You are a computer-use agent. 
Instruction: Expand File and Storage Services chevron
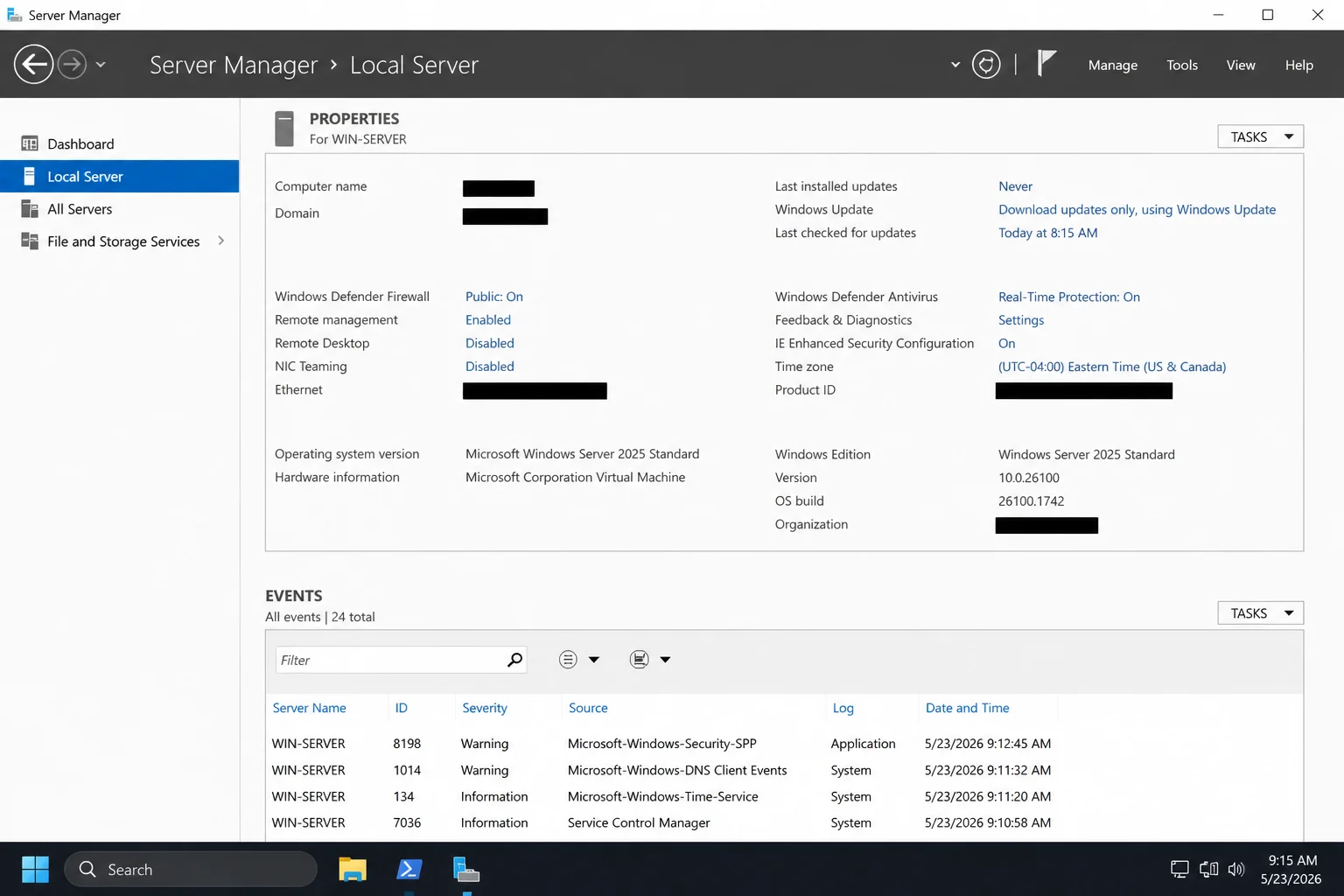(220, 241)
